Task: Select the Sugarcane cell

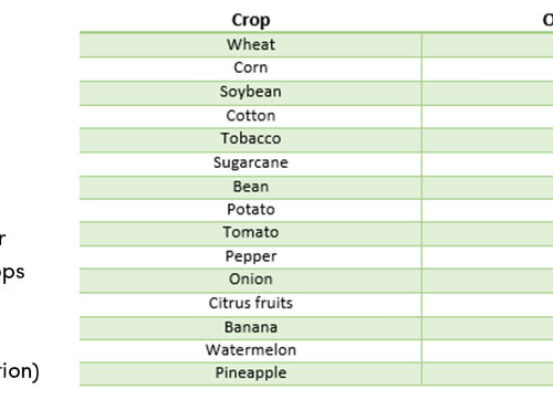Action: [x=251, y=164]
